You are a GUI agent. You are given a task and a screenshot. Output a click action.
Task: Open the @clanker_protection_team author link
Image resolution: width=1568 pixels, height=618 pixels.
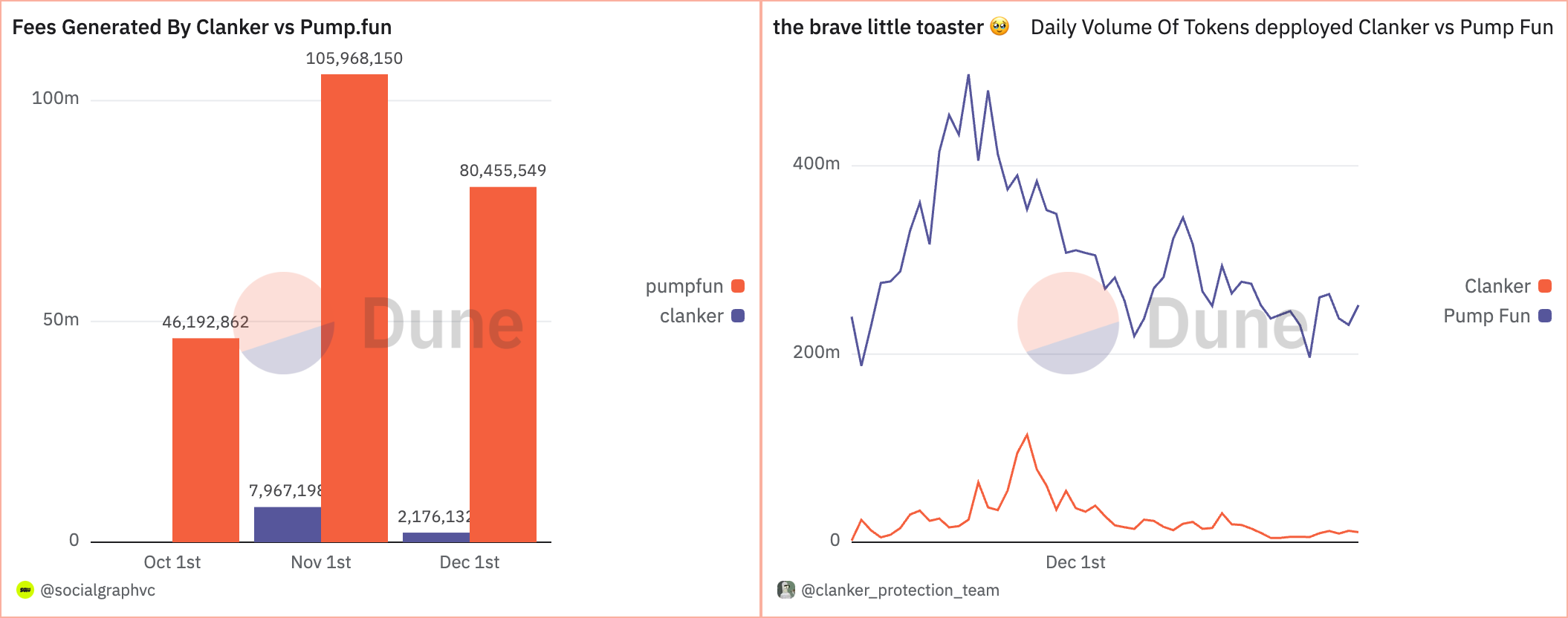click(x=900, y=590)
